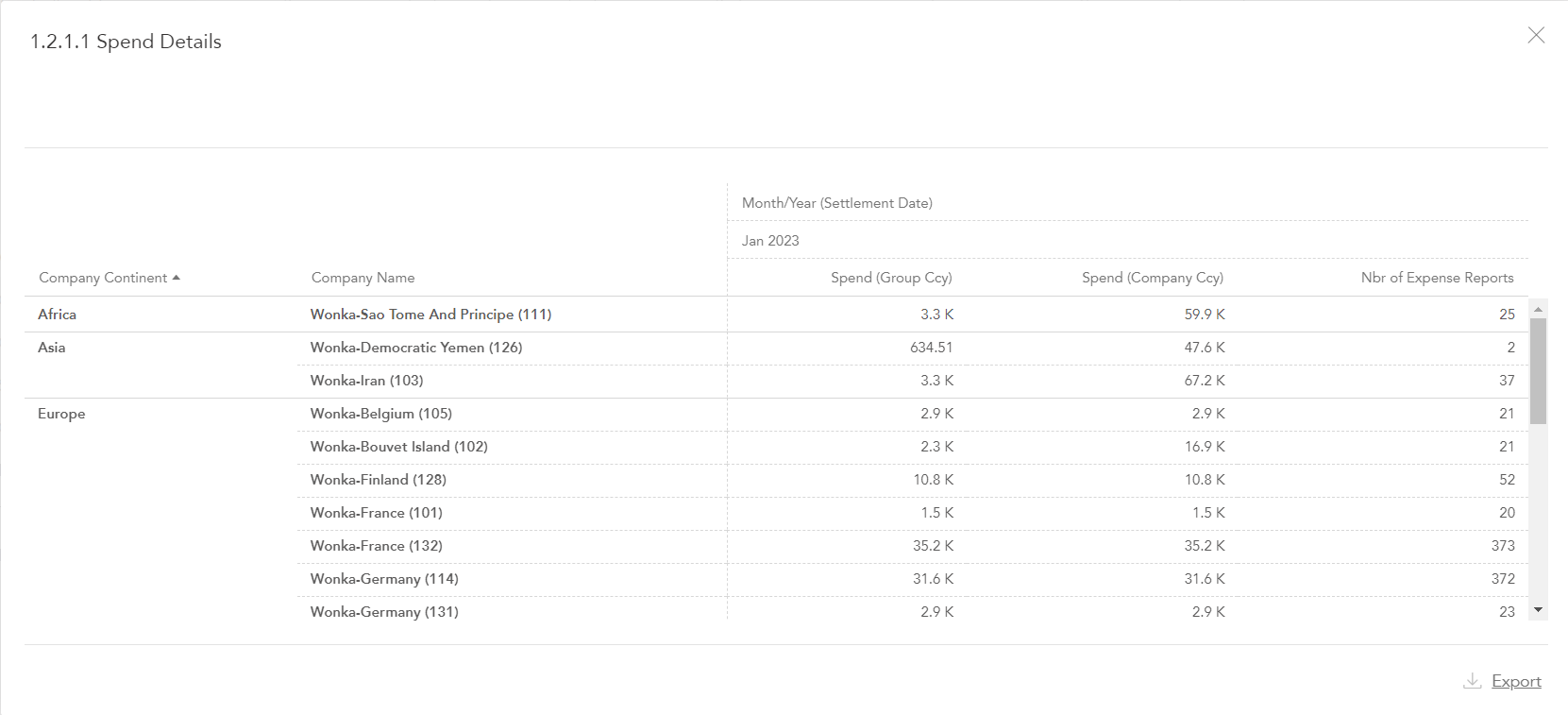Viewport: 1568px width, 715px height.
Task: Select Wonka-France (132) company name
Action: (376, 546)
